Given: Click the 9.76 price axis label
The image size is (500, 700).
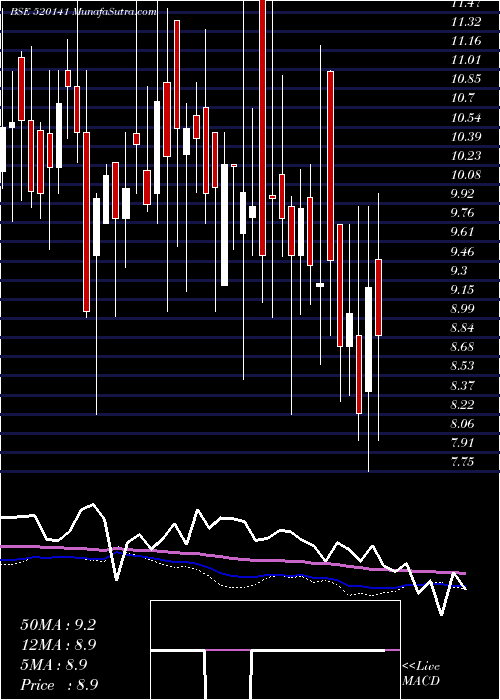Looking at the screenshot, I should (x=463, y=213).
